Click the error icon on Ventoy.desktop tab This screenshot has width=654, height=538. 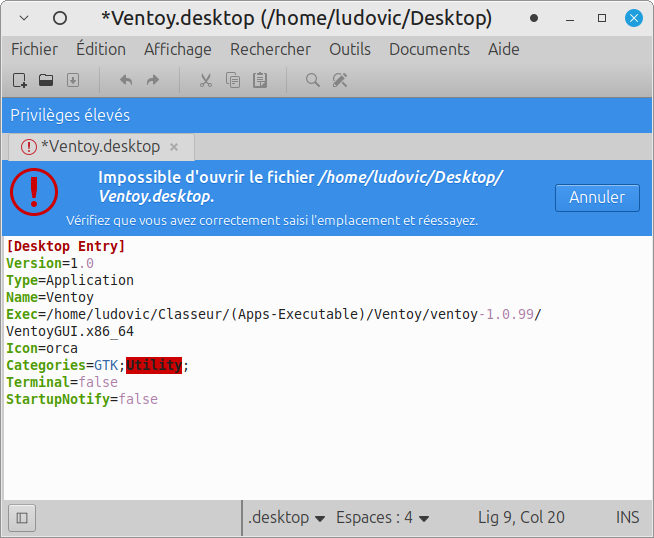pyautogui.click(x=29, y=147)
